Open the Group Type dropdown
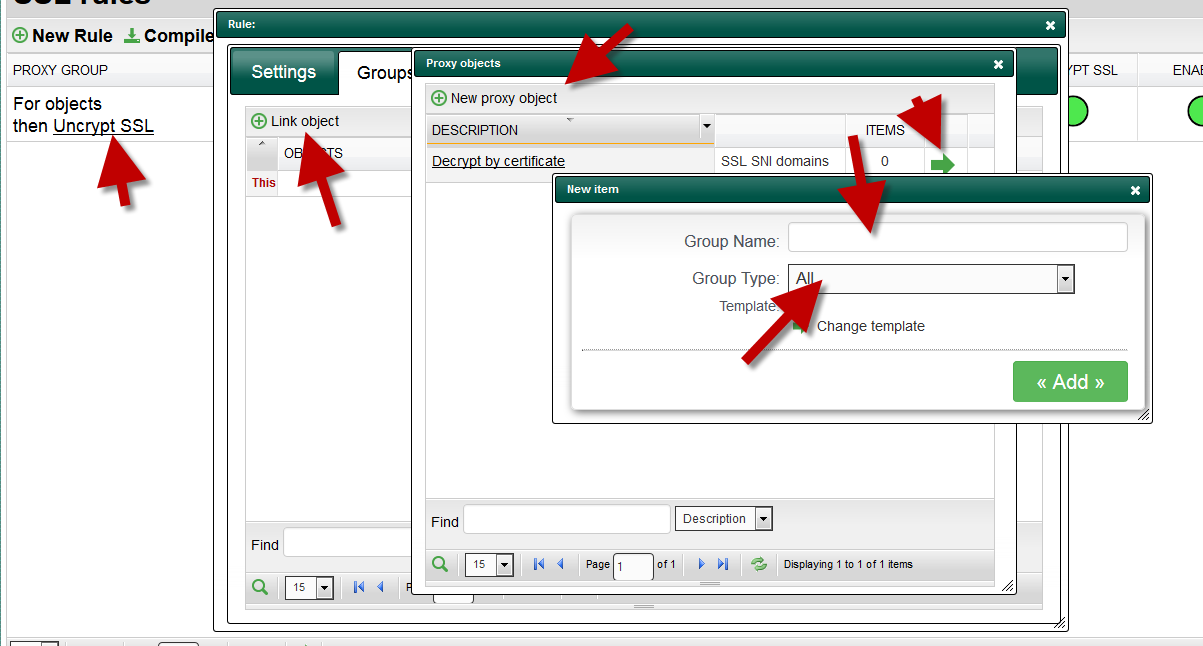Image resolution: width=1203 pixels, height=646 pixels. tap(931, 279)
